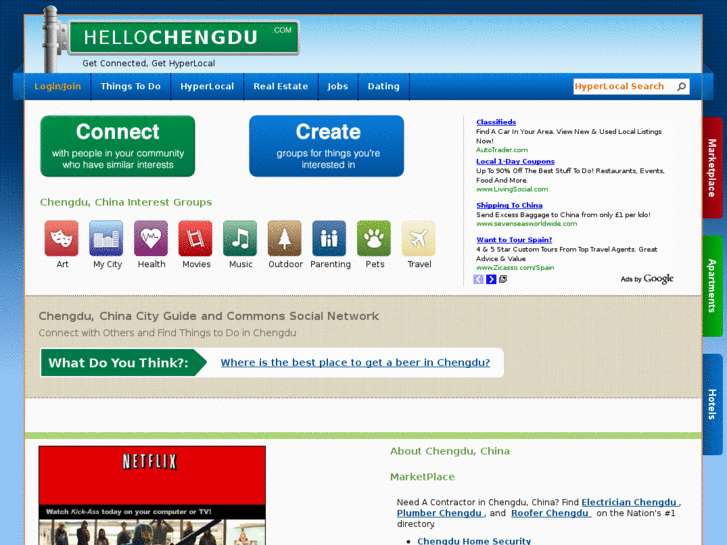This screenshot has height=545, width=727.
Task: Open the Travel interest group icon
Action: tap(418, 238)
